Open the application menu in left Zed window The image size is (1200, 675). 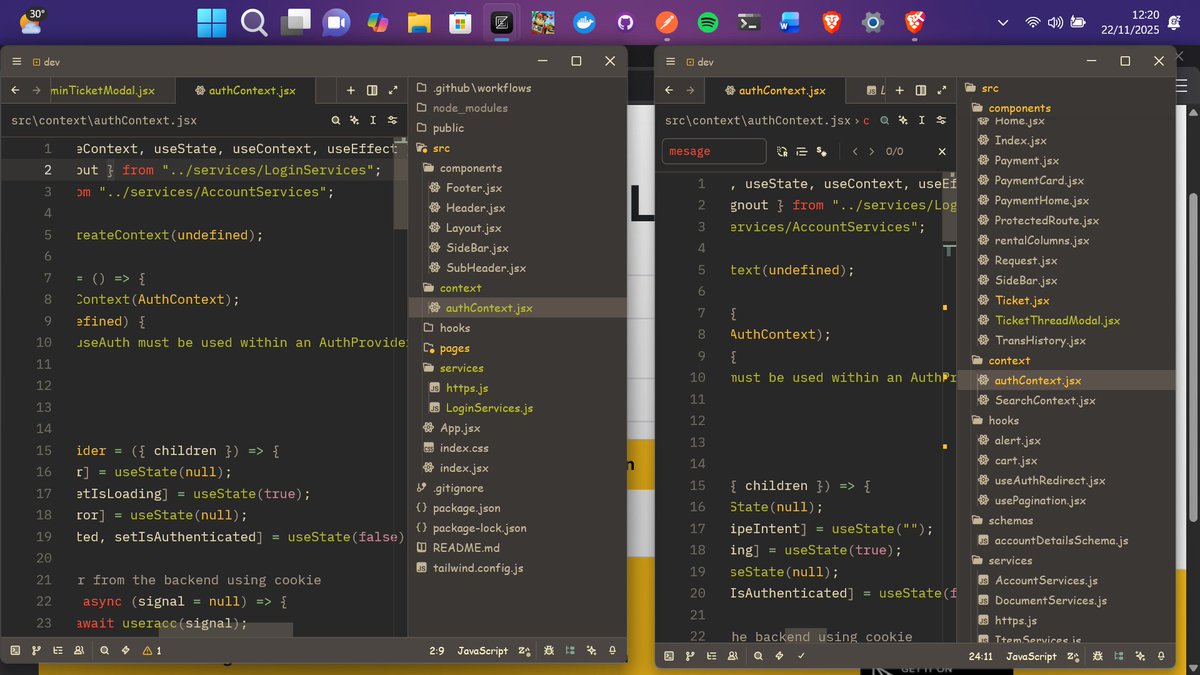[16, 61]
